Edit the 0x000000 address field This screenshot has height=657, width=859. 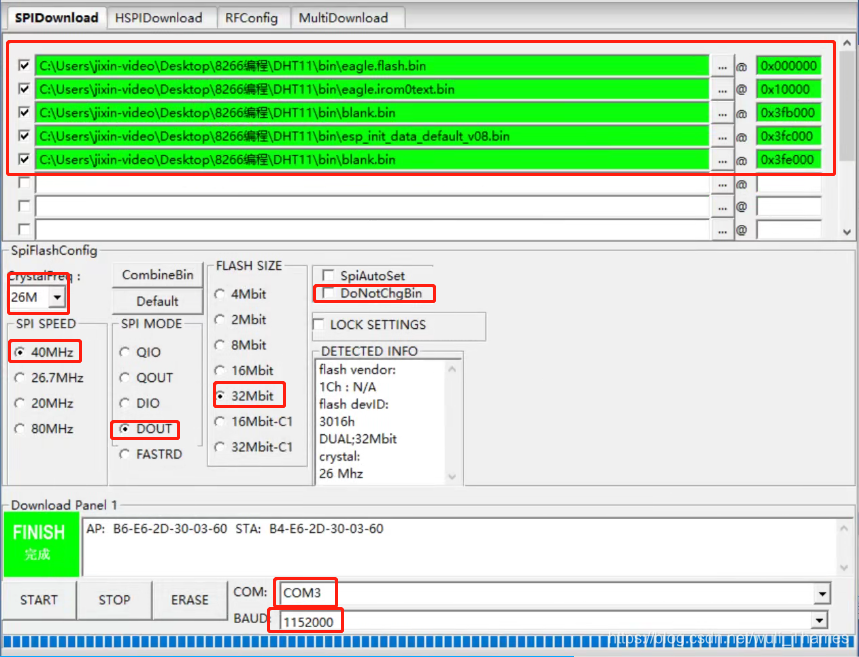point(789,66)
